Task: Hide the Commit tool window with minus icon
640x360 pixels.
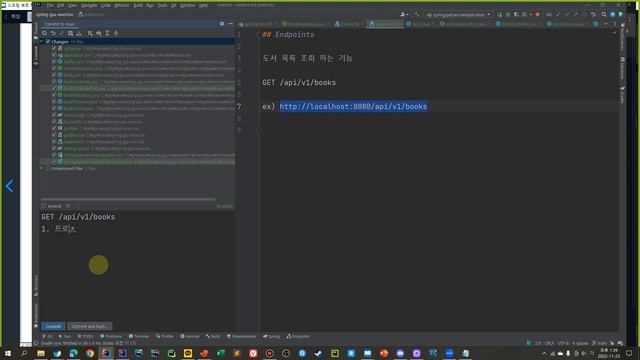Action: tap(230, 24)
